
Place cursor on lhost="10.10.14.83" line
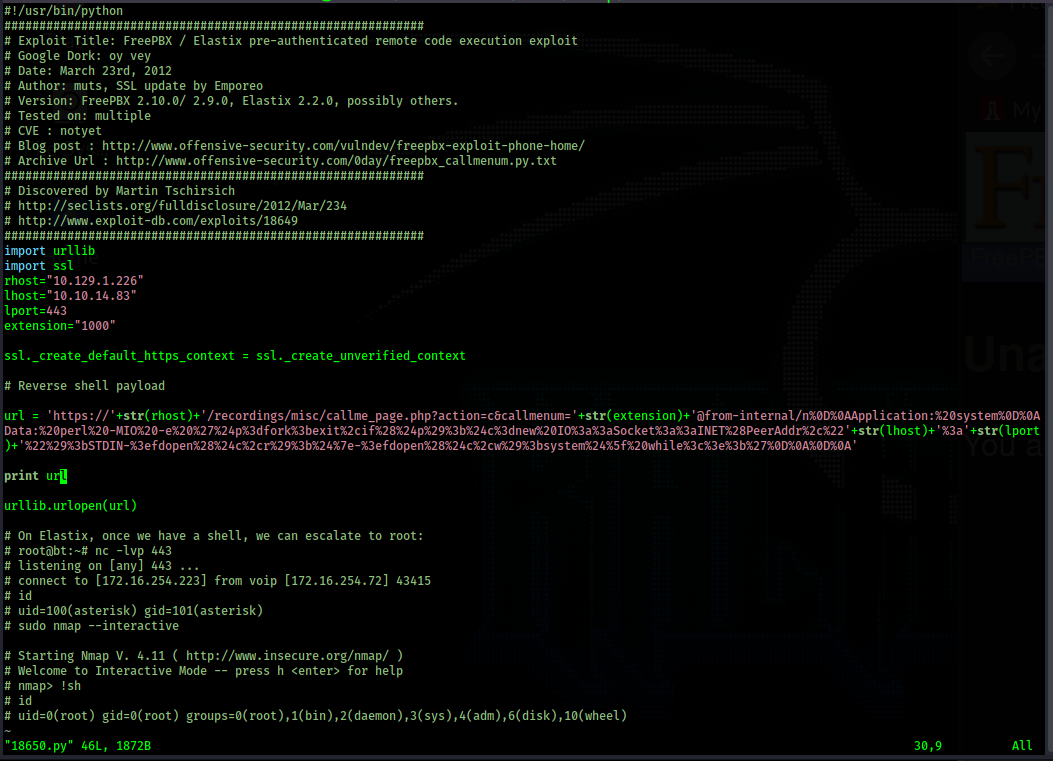click(x=71, y=296)
